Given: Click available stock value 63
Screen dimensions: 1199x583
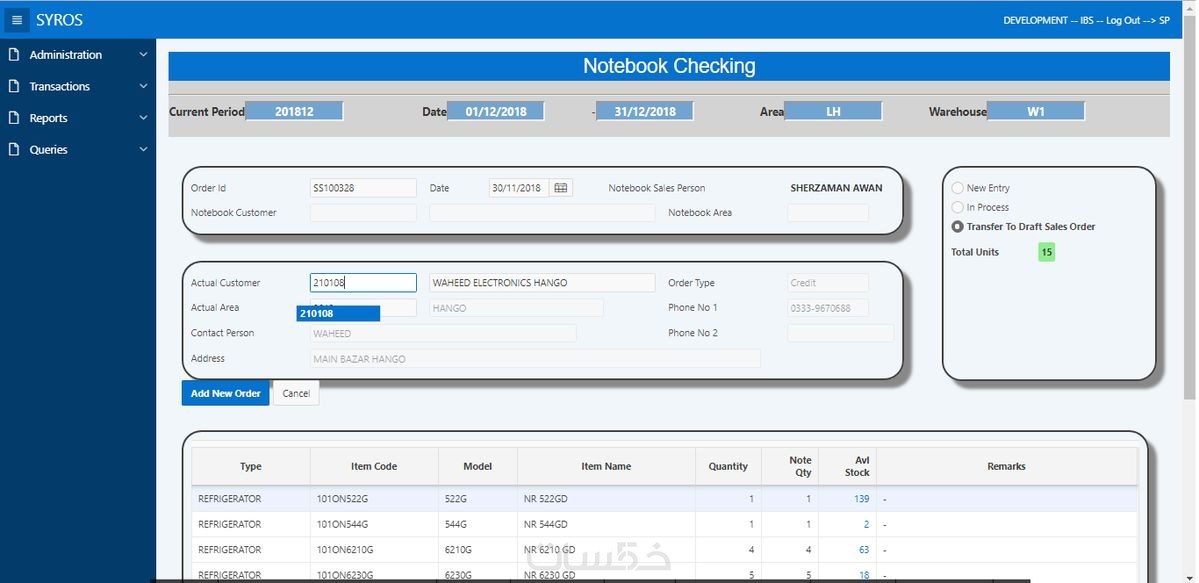Looking at the screenshot, I should point(864,549).
